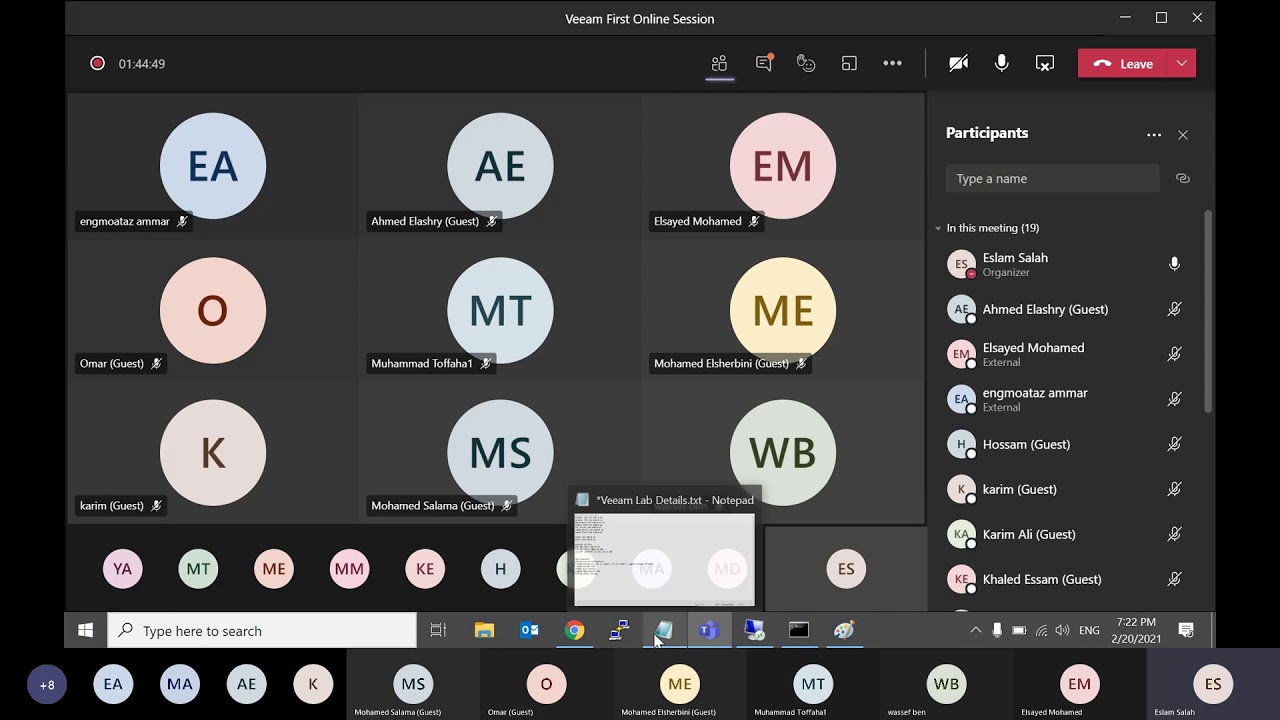
Task: Switch to Microsoft Teams in the taskbar
Action: pyautogui.click(x=709, y=630)
